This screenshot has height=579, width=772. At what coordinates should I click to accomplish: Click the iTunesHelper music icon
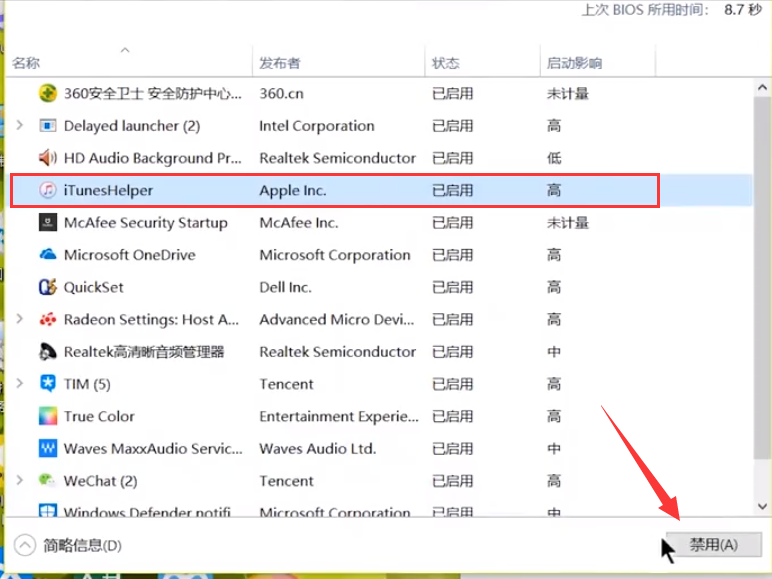coord(47,190)
